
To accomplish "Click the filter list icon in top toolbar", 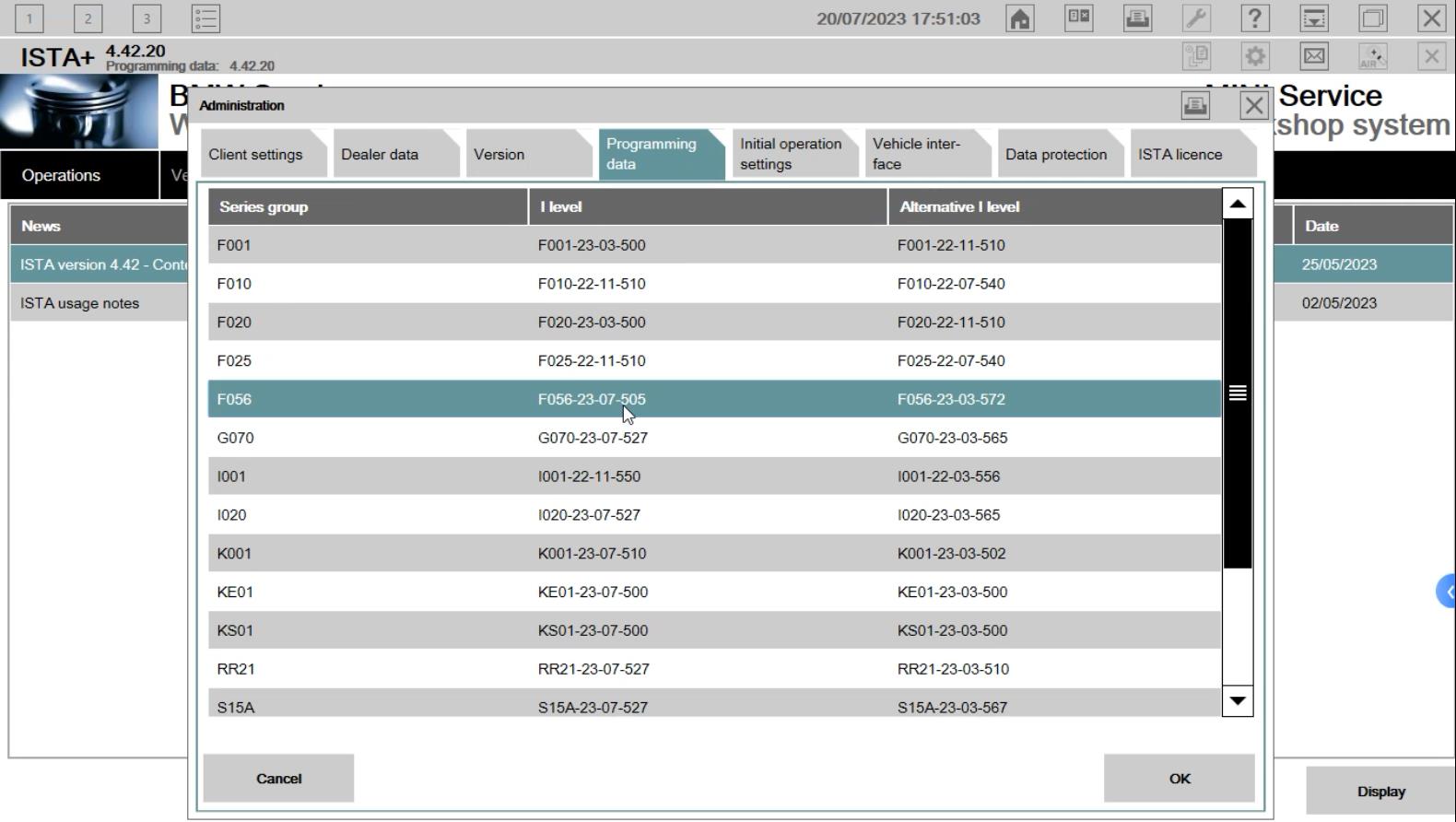I will pos(1314,18).
